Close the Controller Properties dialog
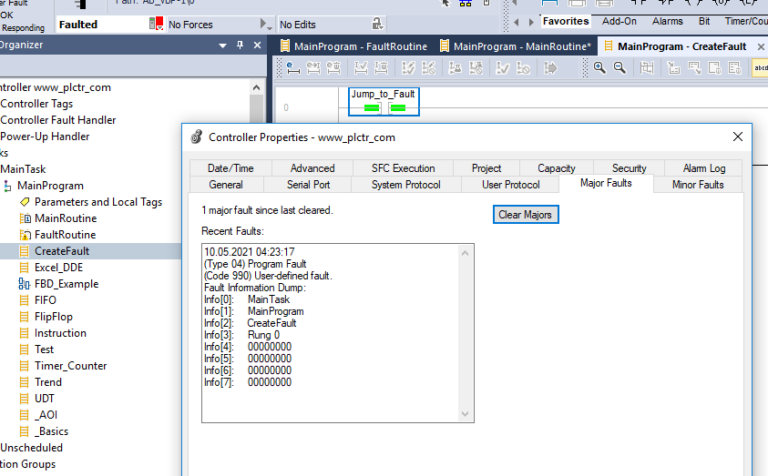 tap(738, 137)
